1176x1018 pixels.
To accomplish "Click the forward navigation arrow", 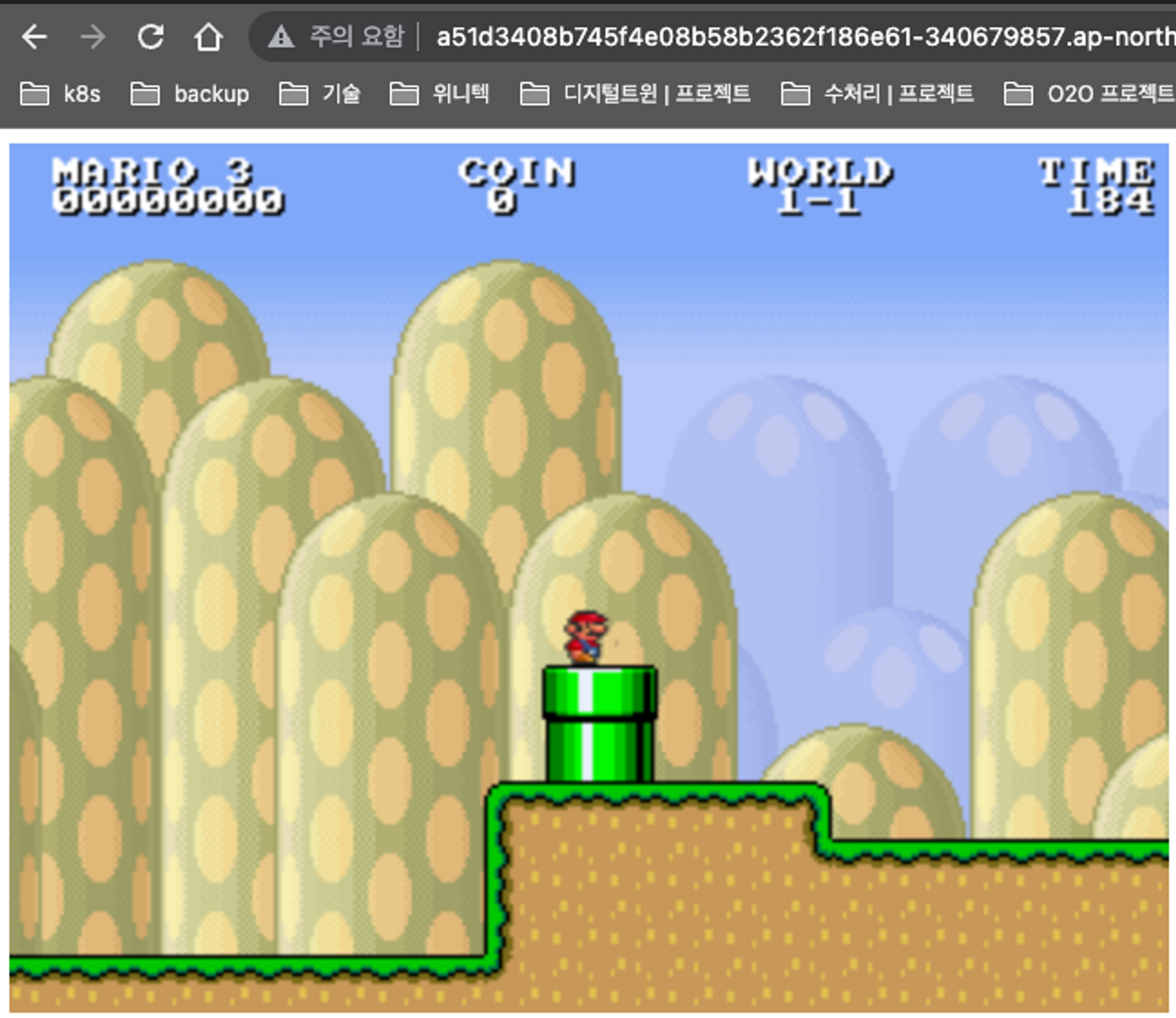I will pyautogui.click(x=93, y=37).
